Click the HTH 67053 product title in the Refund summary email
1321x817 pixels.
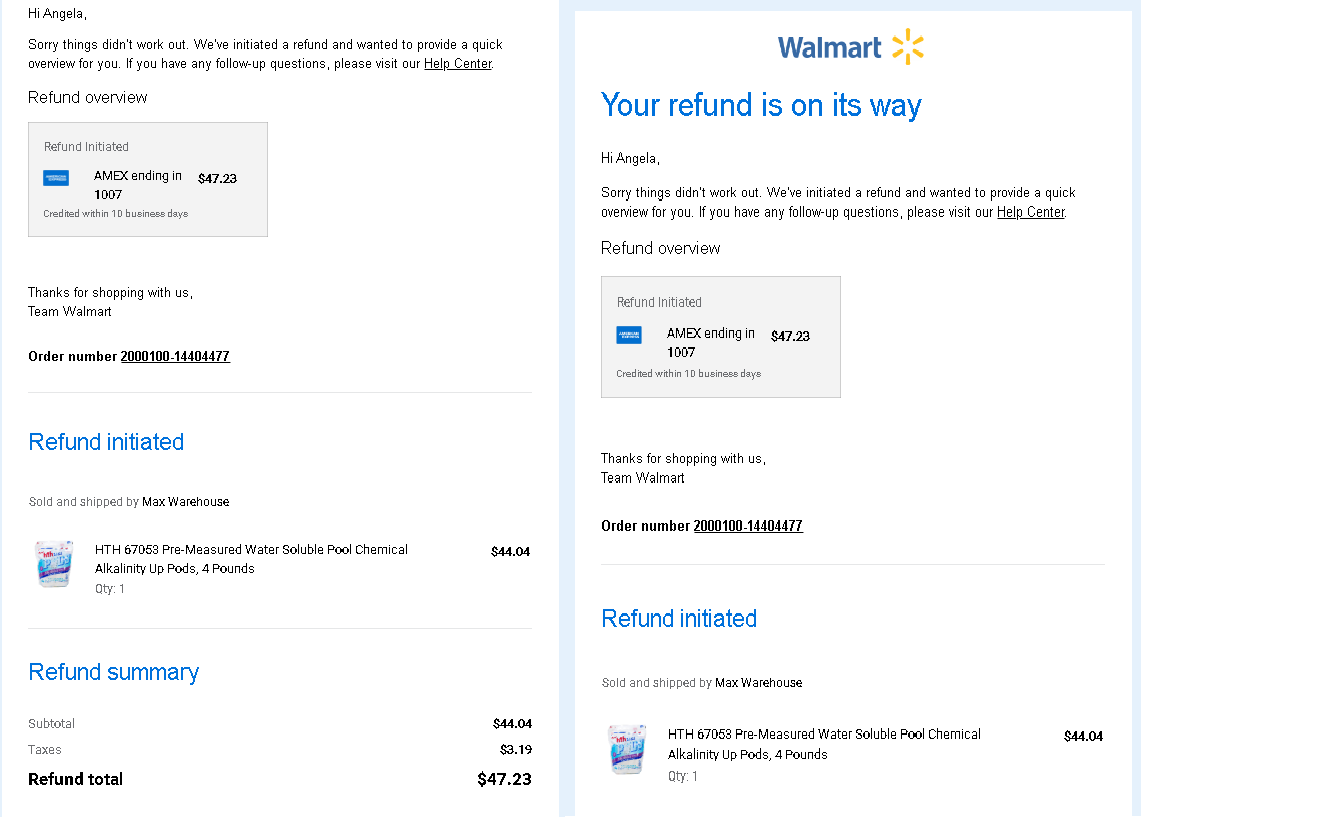(x=251, y=559)
